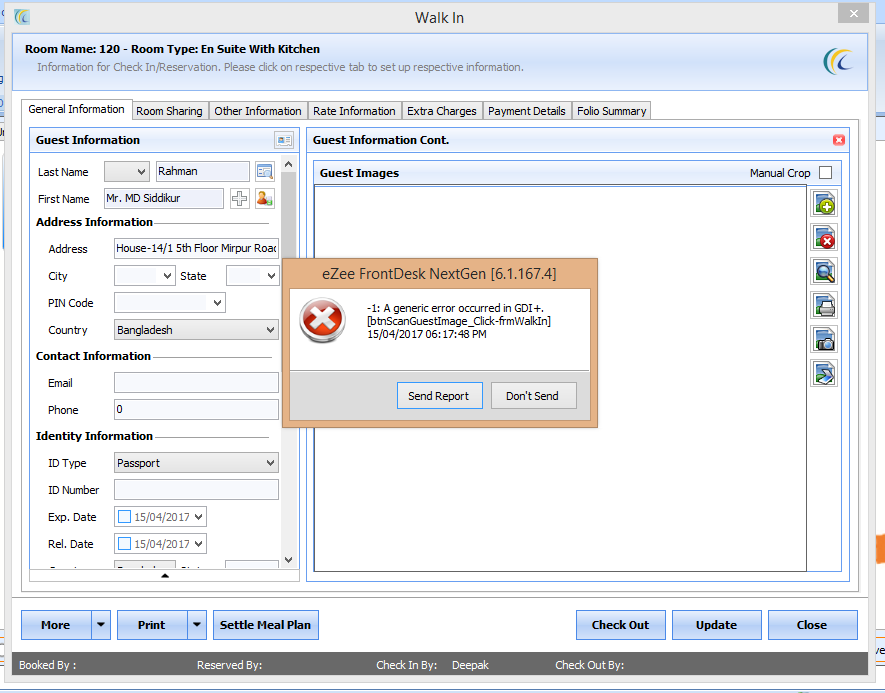Click the 'Deepak' Check In By value
885x693 pixels.
(x=470, y=665)
